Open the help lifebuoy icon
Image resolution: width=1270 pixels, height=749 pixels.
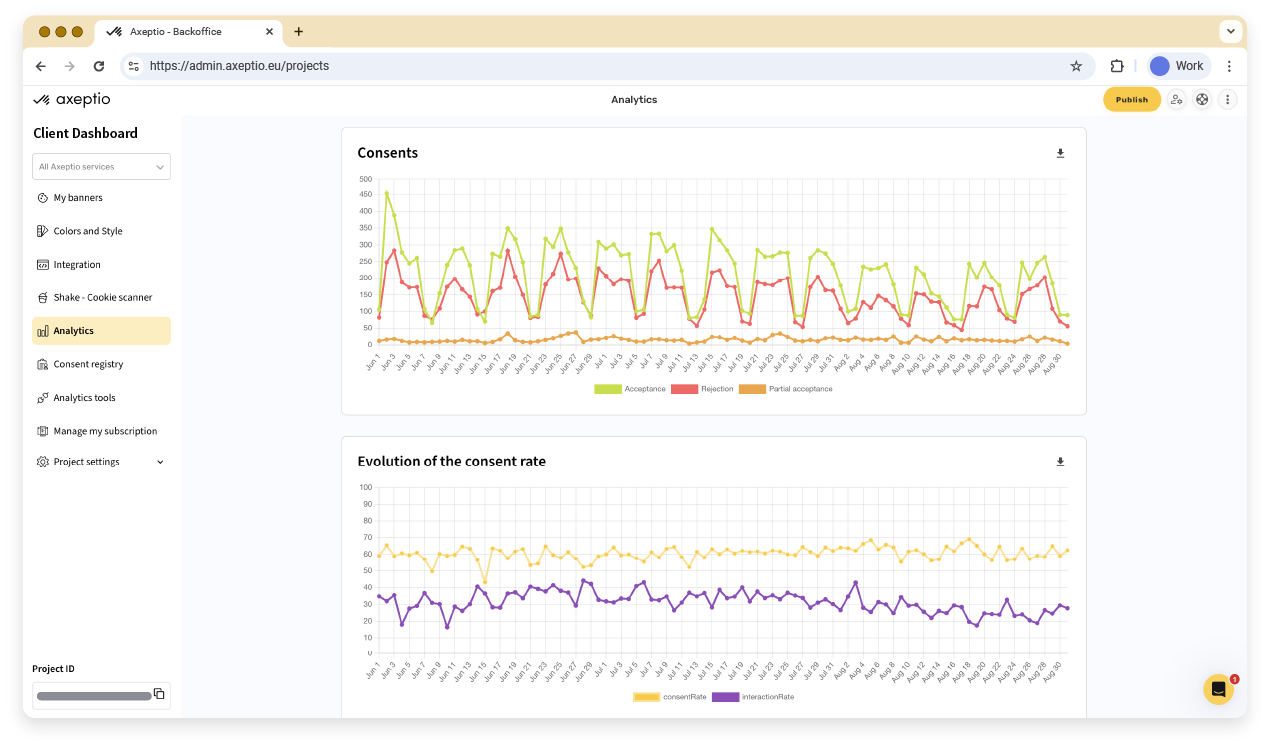pyautogui.click(x=1202, y=100)
